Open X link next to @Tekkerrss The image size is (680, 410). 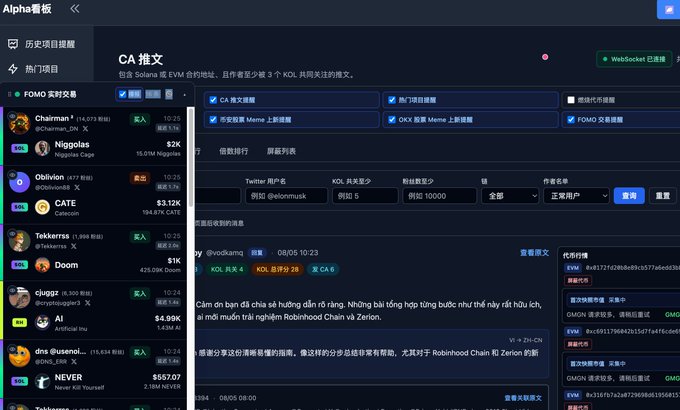tap(74, 246)
